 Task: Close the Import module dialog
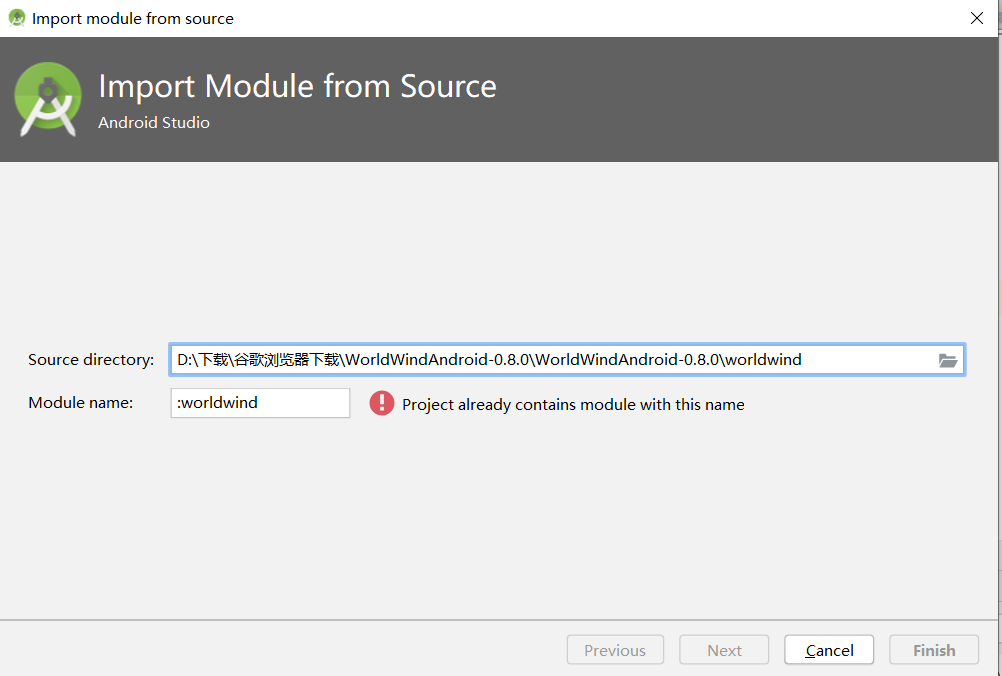pyautogui.click(x=976, y=17)
